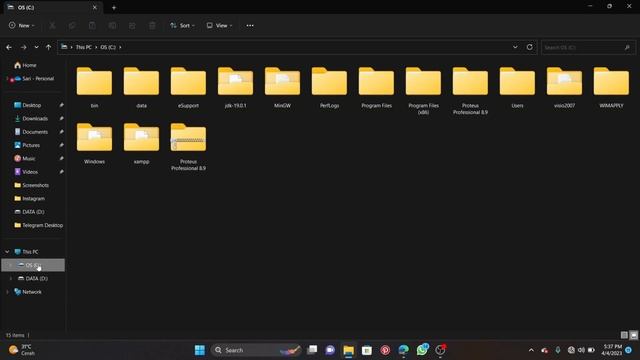The image size is (640, 360).
Task: Open Telegram Desktop folder in sidebar
Action: [x=38, y=225]
